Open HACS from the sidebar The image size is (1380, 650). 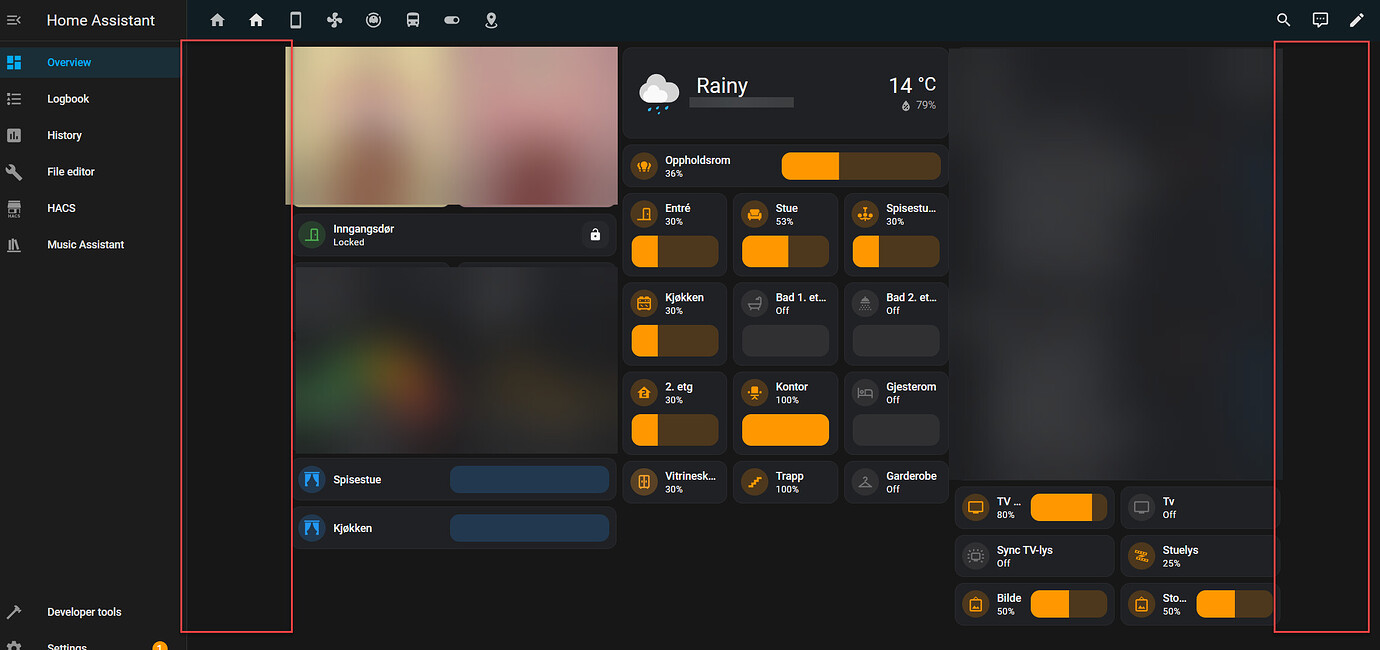tap(61, 208)
